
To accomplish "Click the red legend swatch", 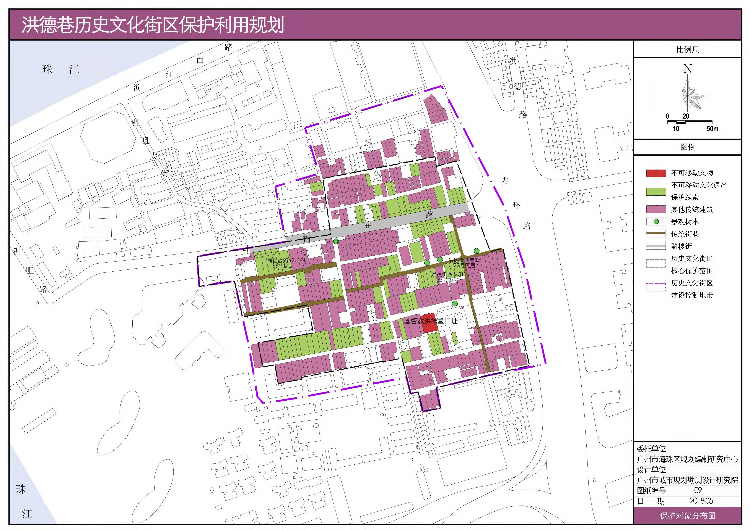I will pyautogui.click(x=656, y=173).
